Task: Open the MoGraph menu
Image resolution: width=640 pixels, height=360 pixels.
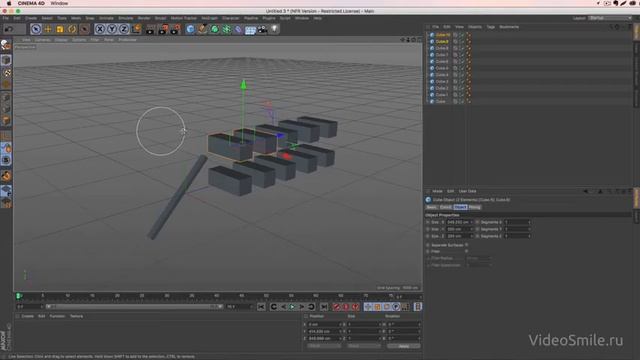Action: pyautogui.click(x=209, y=18)
